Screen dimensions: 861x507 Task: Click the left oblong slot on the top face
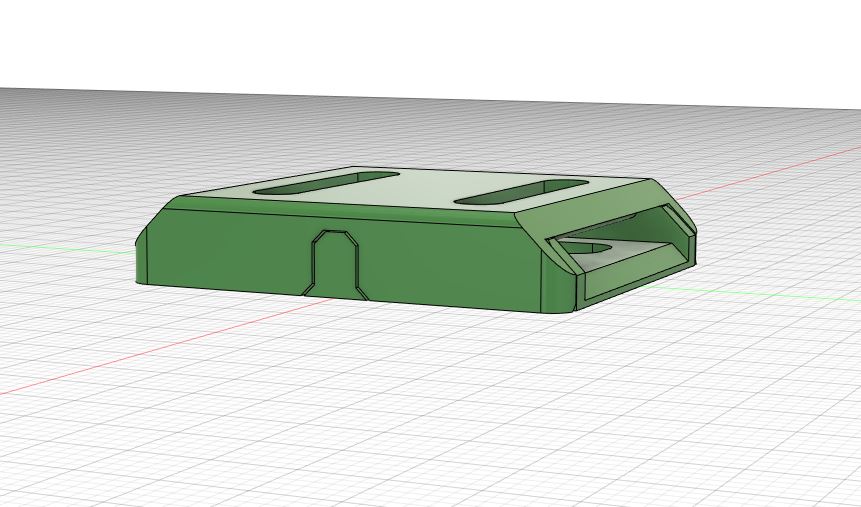coord(326,183)
